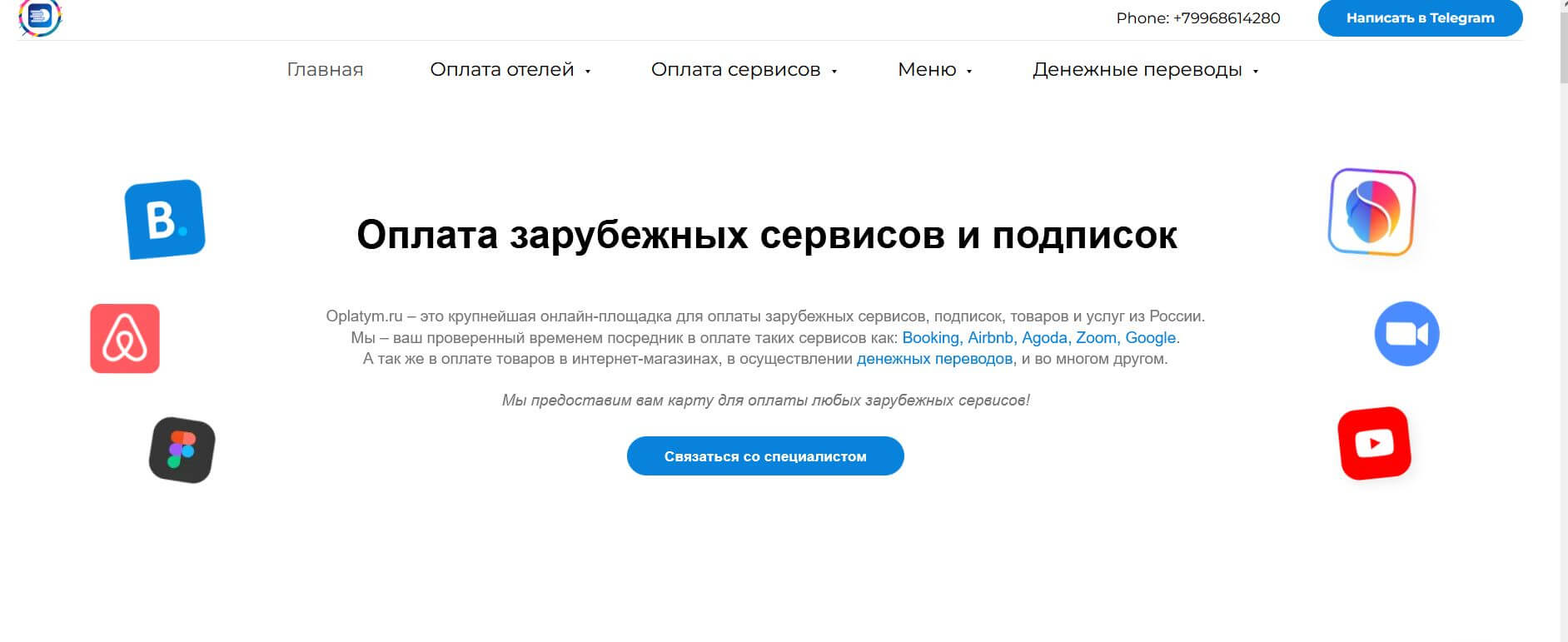This screenshot has width=1568, height=642.
Task: Click the Zoom camera icon
Action: (1406, 333)
